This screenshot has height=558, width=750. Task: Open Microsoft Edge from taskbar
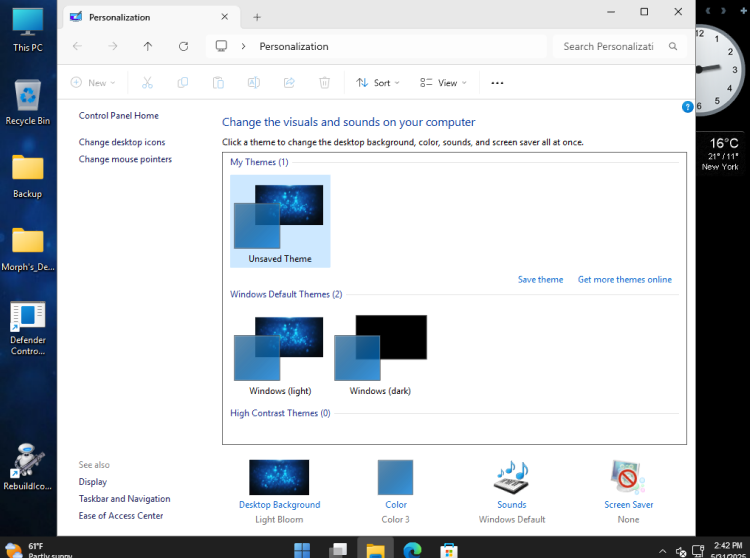(412, 550)
